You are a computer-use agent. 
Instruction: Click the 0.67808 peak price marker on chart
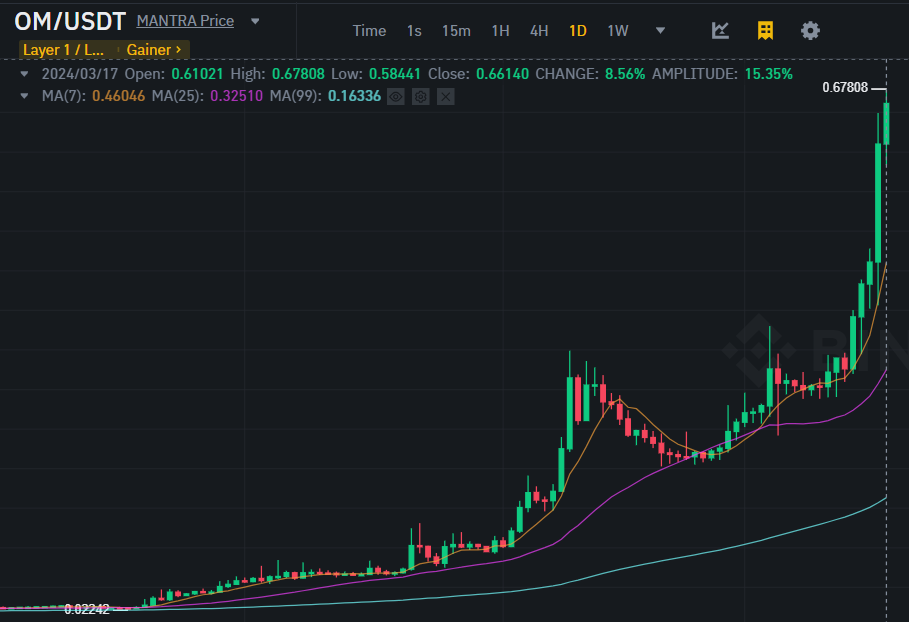click(845, 88)
